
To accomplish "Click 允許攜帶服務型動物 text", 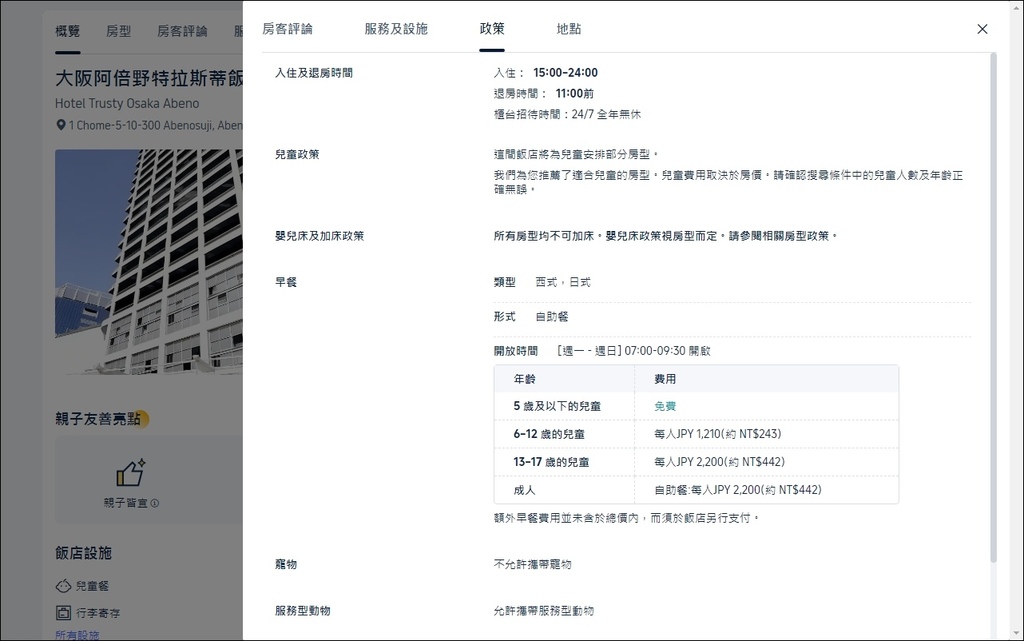I will point(543,611).
